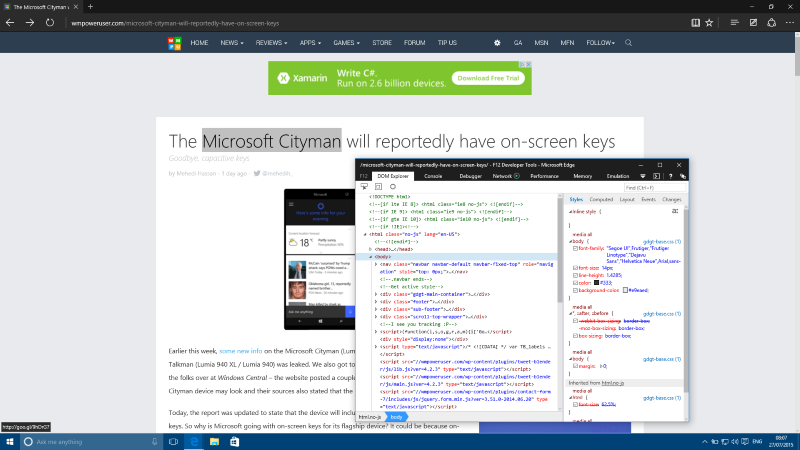This screenshot has height=450, width=800.
Task: Expand the head node in DOM tree
Action: (371, 249)
